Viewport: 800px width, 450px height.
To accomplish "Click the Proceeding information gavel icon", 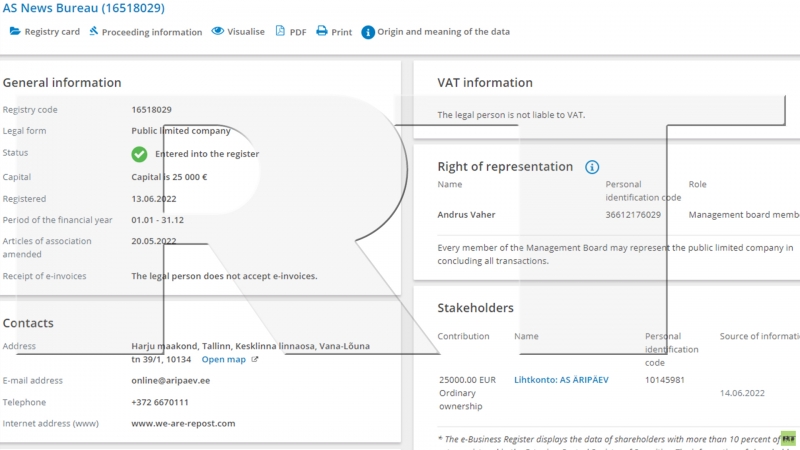I will [x=94, y=32].
